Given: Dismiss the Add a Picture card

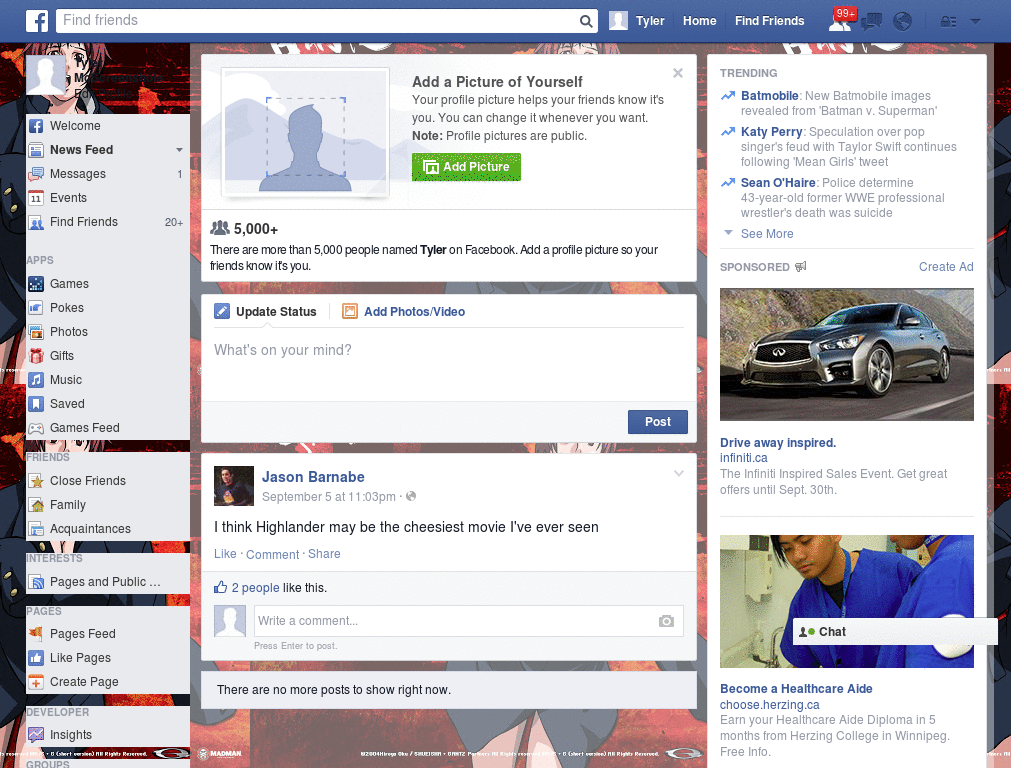Looking at the screenshot, I should point(678,73).
